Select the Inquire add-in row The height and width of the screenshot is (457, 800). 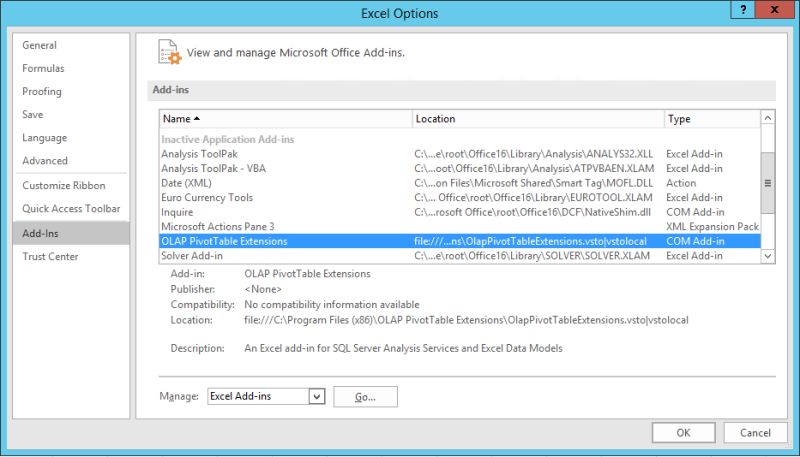[460, 212]
